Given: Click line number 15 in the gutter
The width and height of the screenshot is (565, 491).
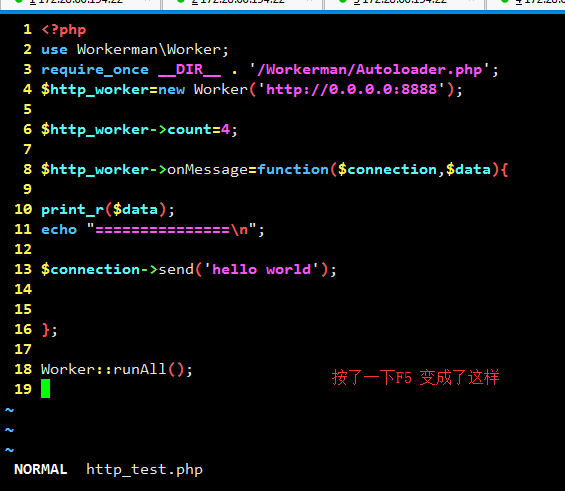Looking at the screenshot, I should (23, 309).
